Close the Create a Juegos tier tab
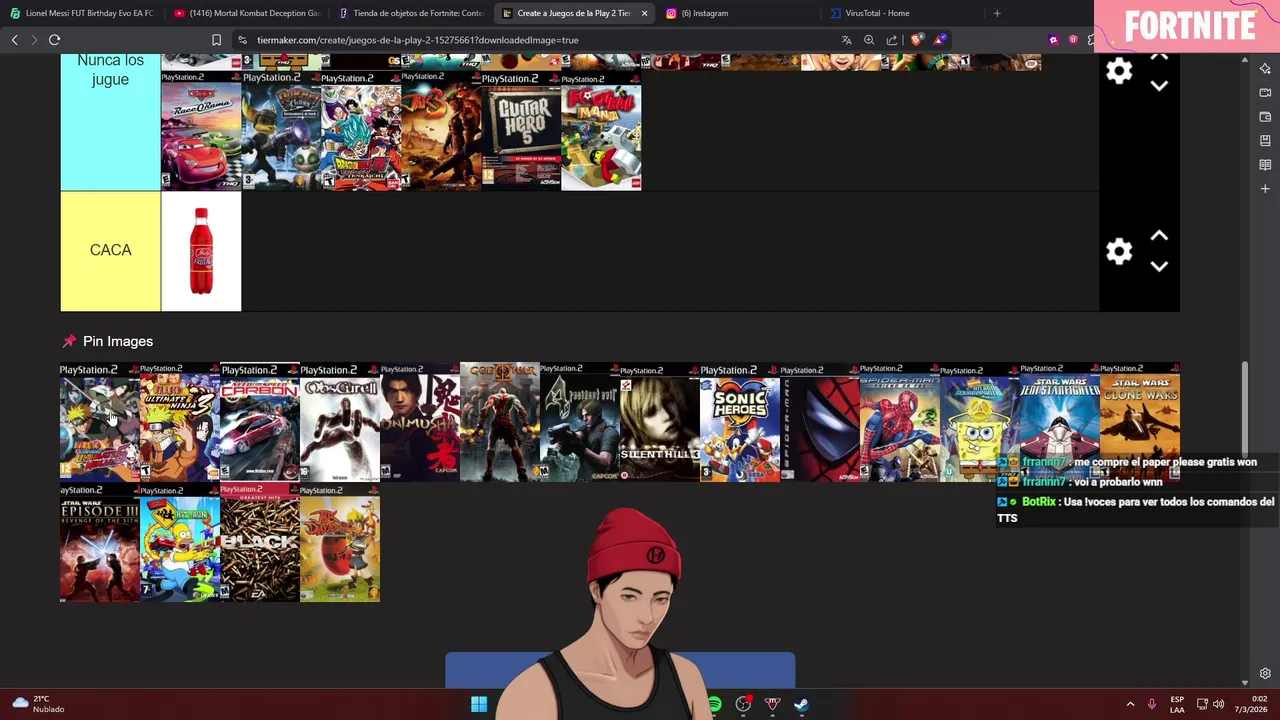This screenshot has height=720, width=1280. click(644, 13)
